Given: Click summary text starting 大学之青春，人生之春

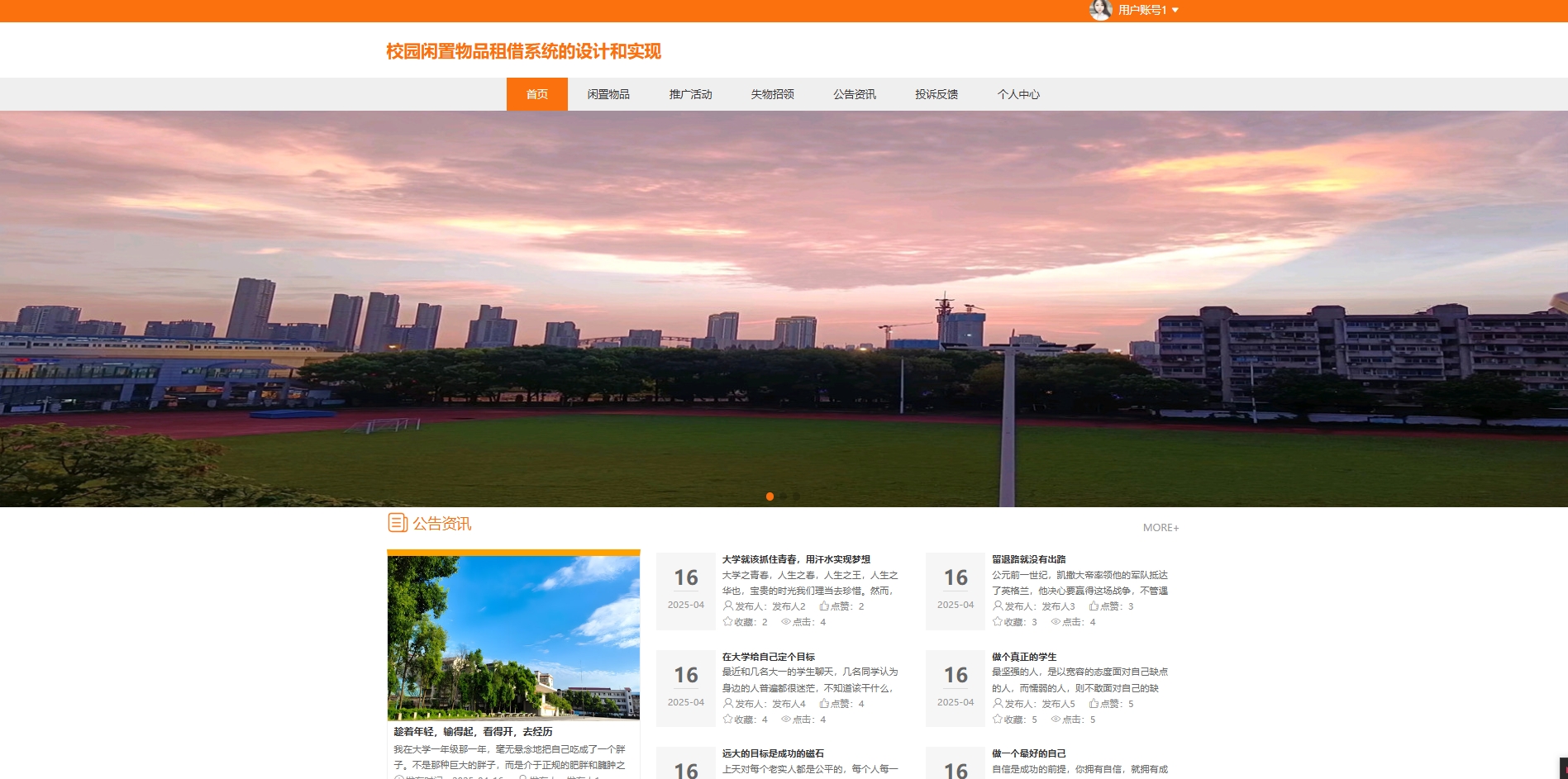Looking at the screenshot, I should click(810, 583).
